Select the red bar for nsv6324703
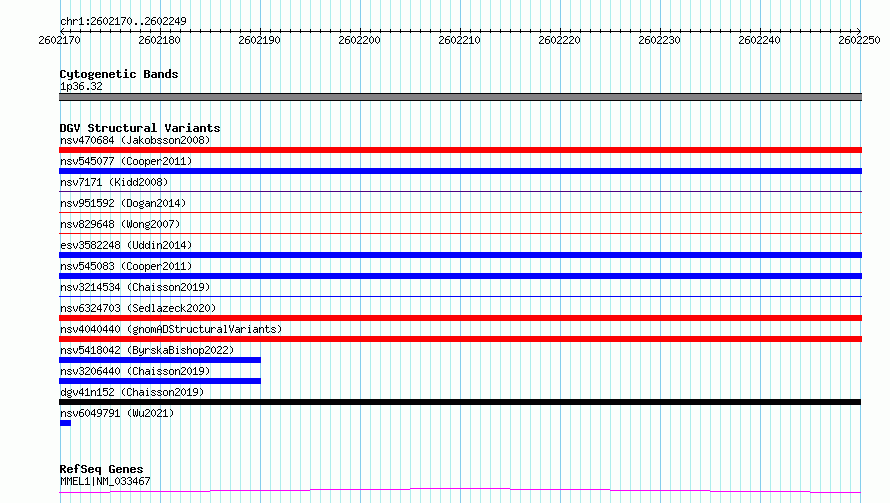Image resolution: width=890 pixels, height=503 pixels. point(460,318)
